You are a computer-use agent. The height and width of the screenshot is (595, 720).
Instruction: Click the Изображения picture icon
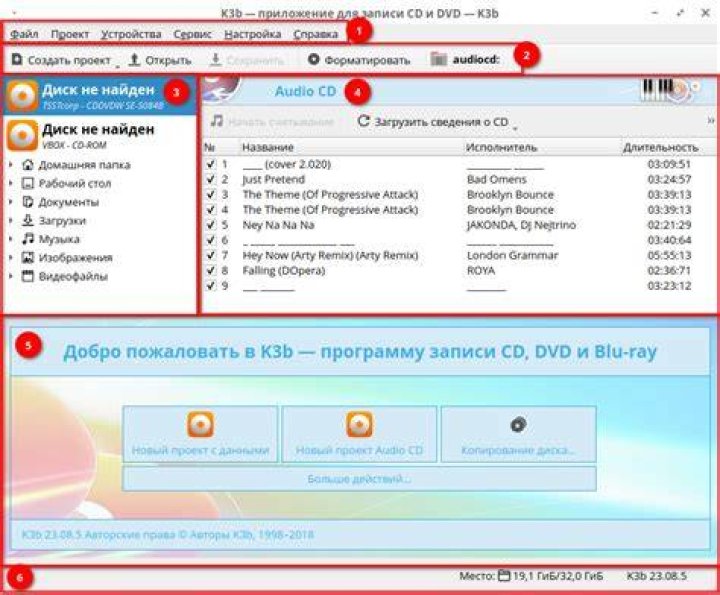coord(28,258)
